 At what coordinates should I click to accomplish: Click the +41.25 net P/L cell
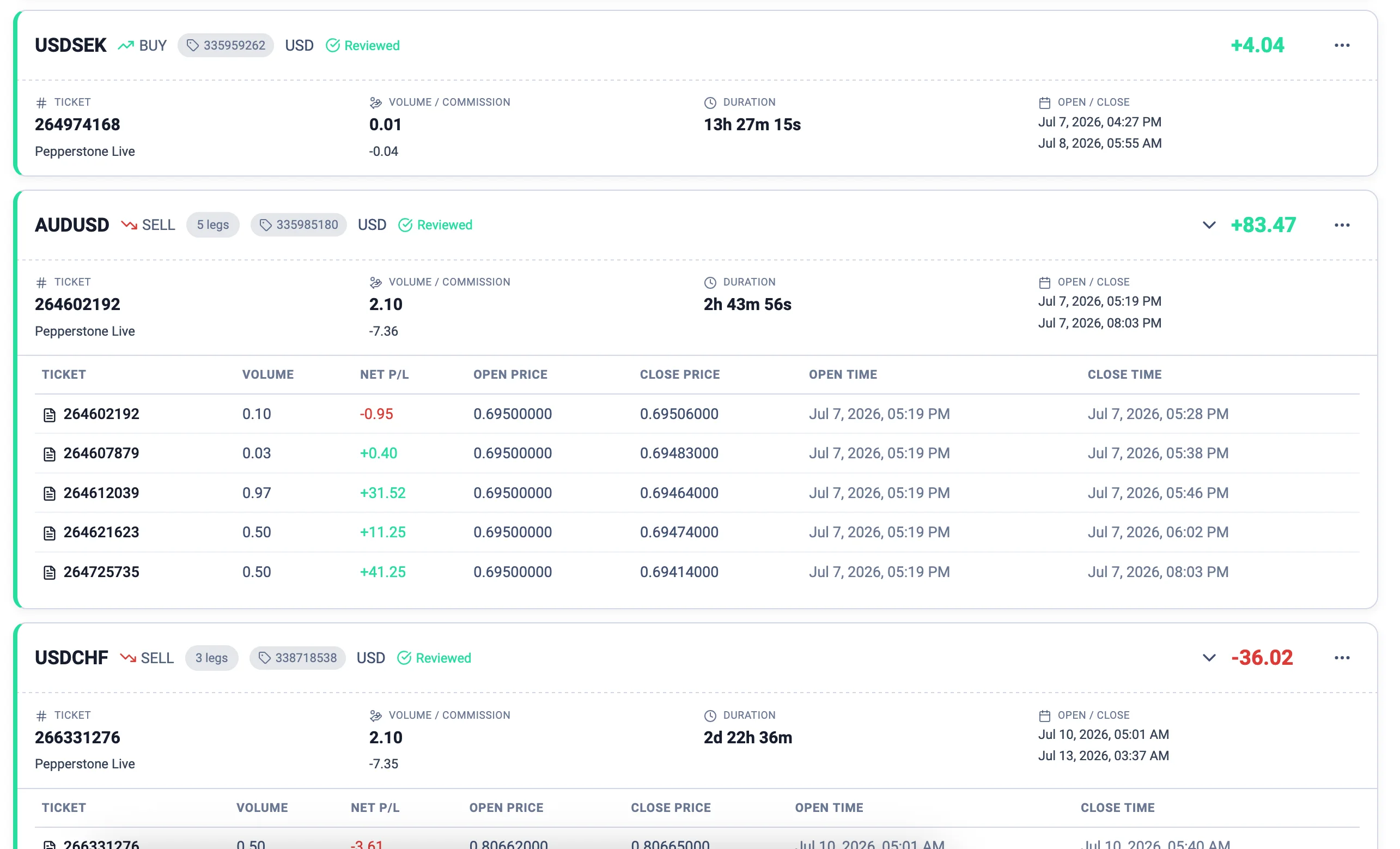[382, 572]
